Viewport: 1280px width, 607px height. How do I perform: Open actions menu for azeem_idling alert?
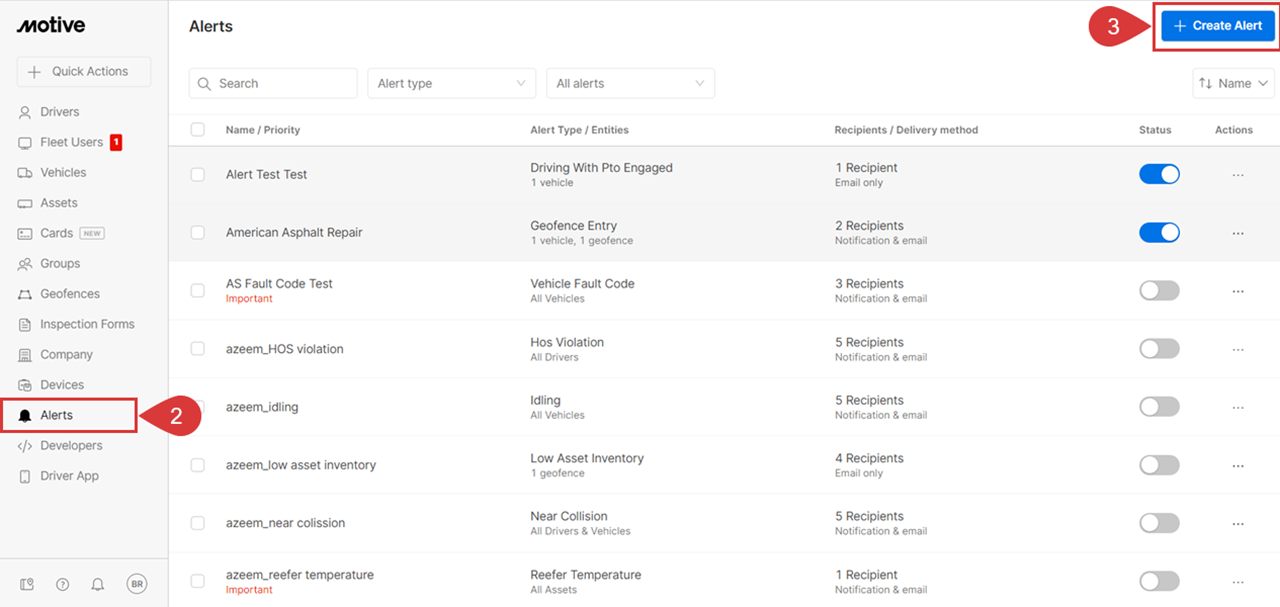tap(1238, 408)
